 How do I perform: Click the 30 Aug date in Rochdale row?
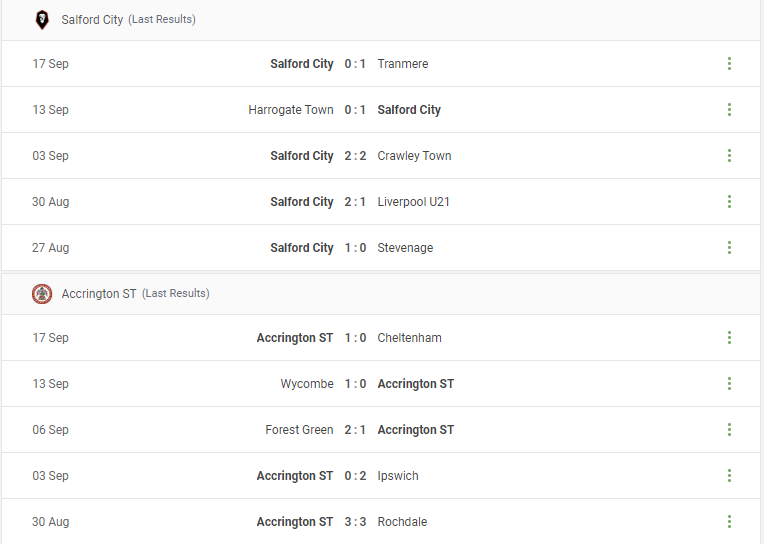click(51, 522)
